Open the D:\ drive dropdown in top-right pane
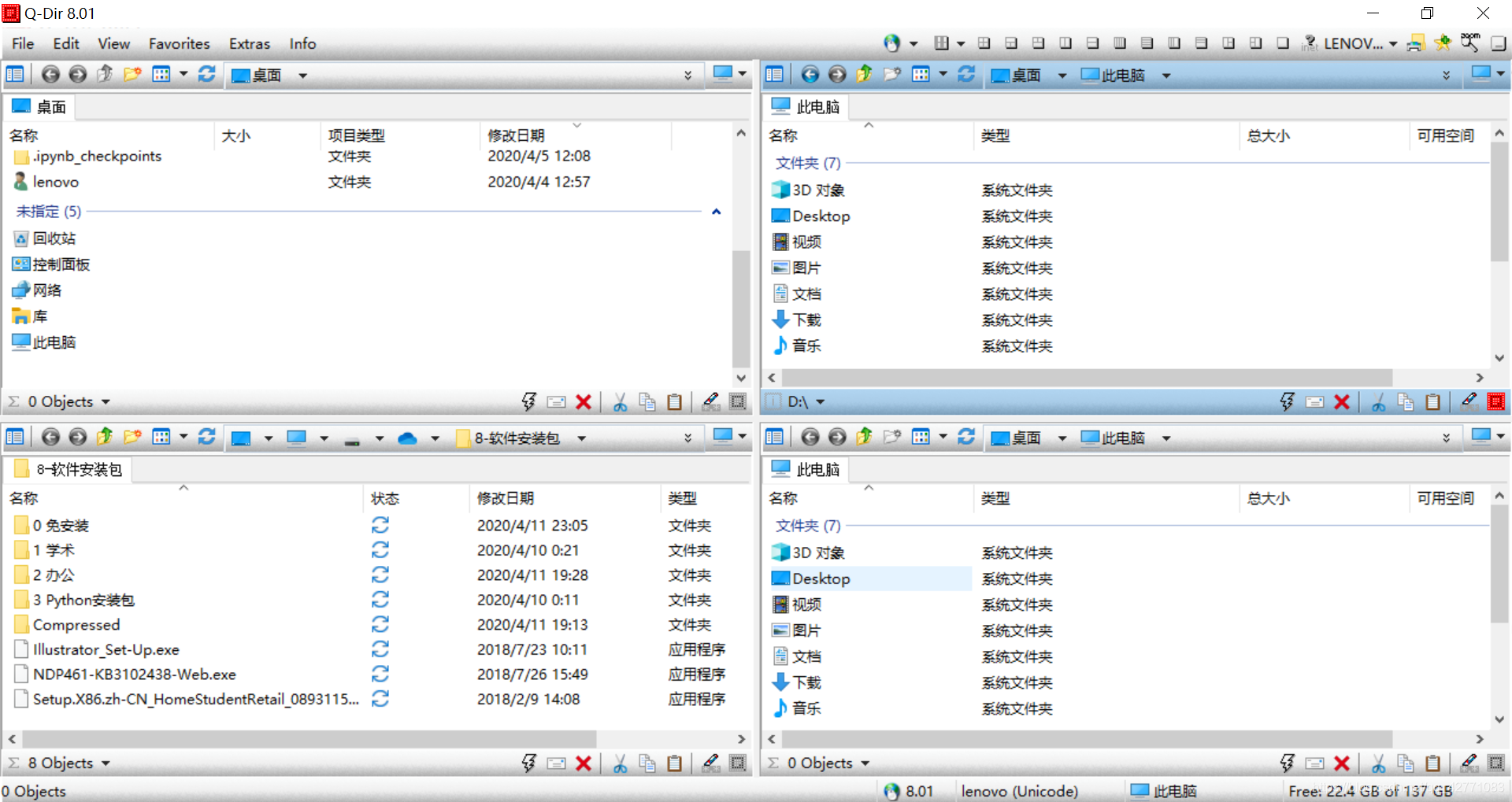 click(x=820, y=402)
